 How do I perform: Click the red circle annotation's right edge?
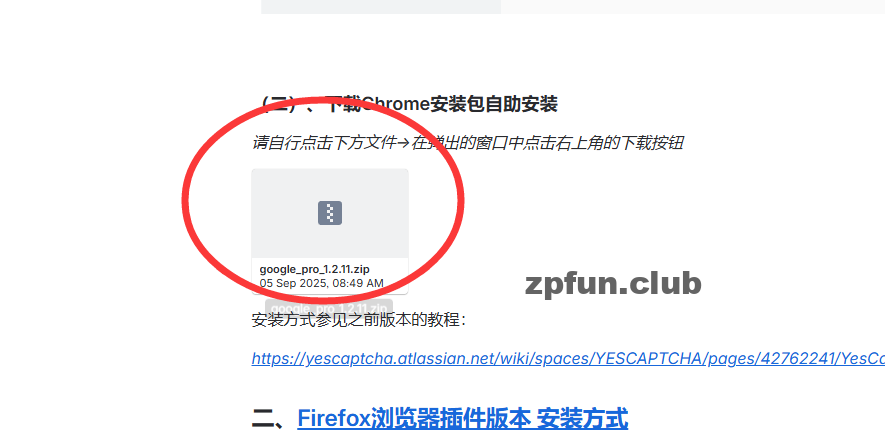(461, 199)
